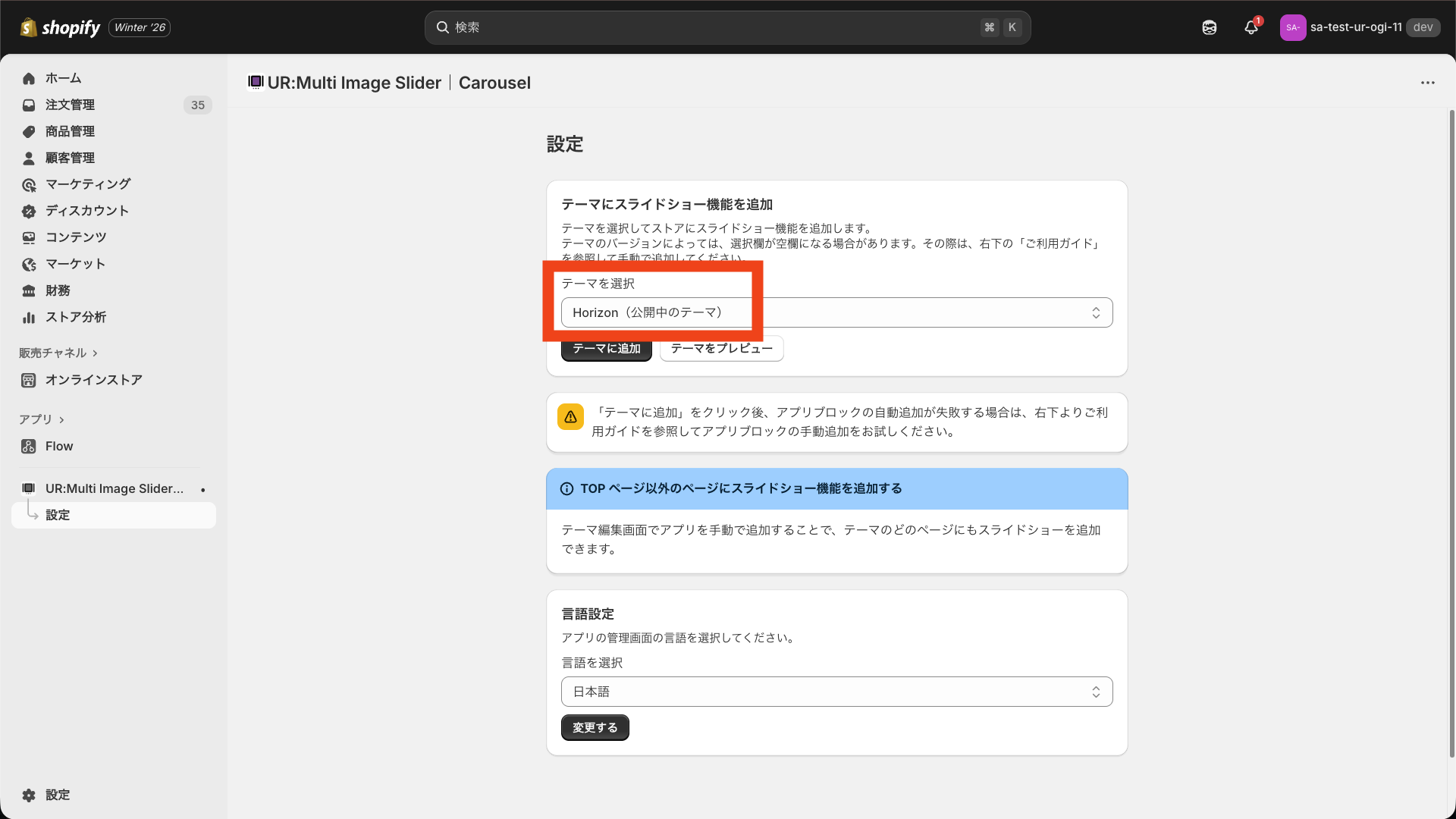Open the page overflow menu with three dots
This screenshot has width=1456, height=819.
1429,83
